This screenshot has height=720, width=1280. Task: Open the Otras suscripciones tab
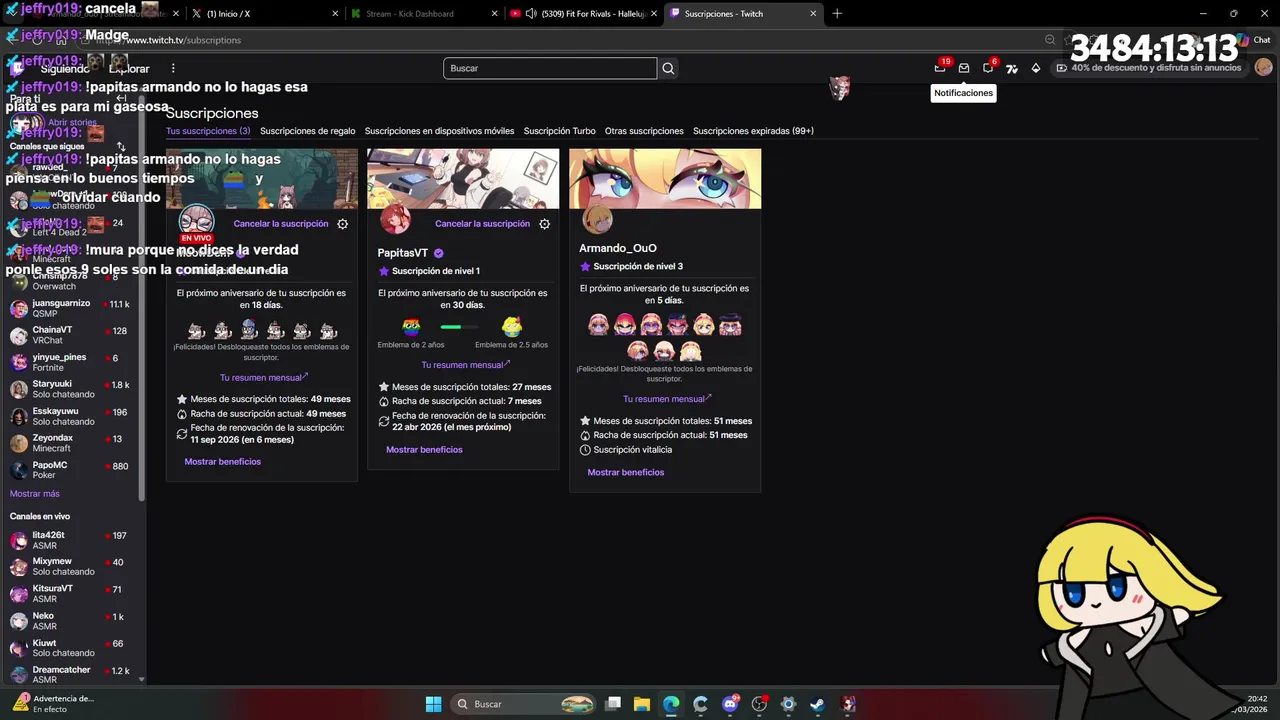(x=644, y=131)
